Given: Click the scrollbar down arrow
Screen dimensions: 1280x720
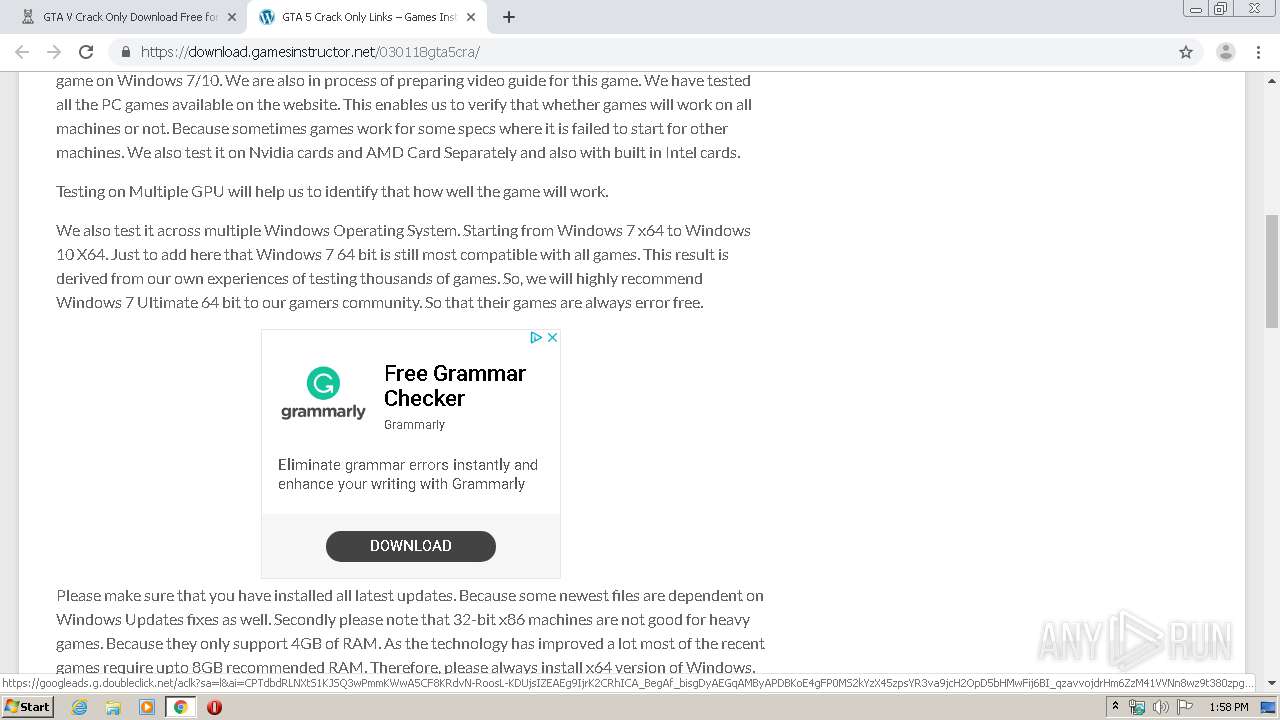Looking at the screenshot, I should click(x=1272, y=683).
